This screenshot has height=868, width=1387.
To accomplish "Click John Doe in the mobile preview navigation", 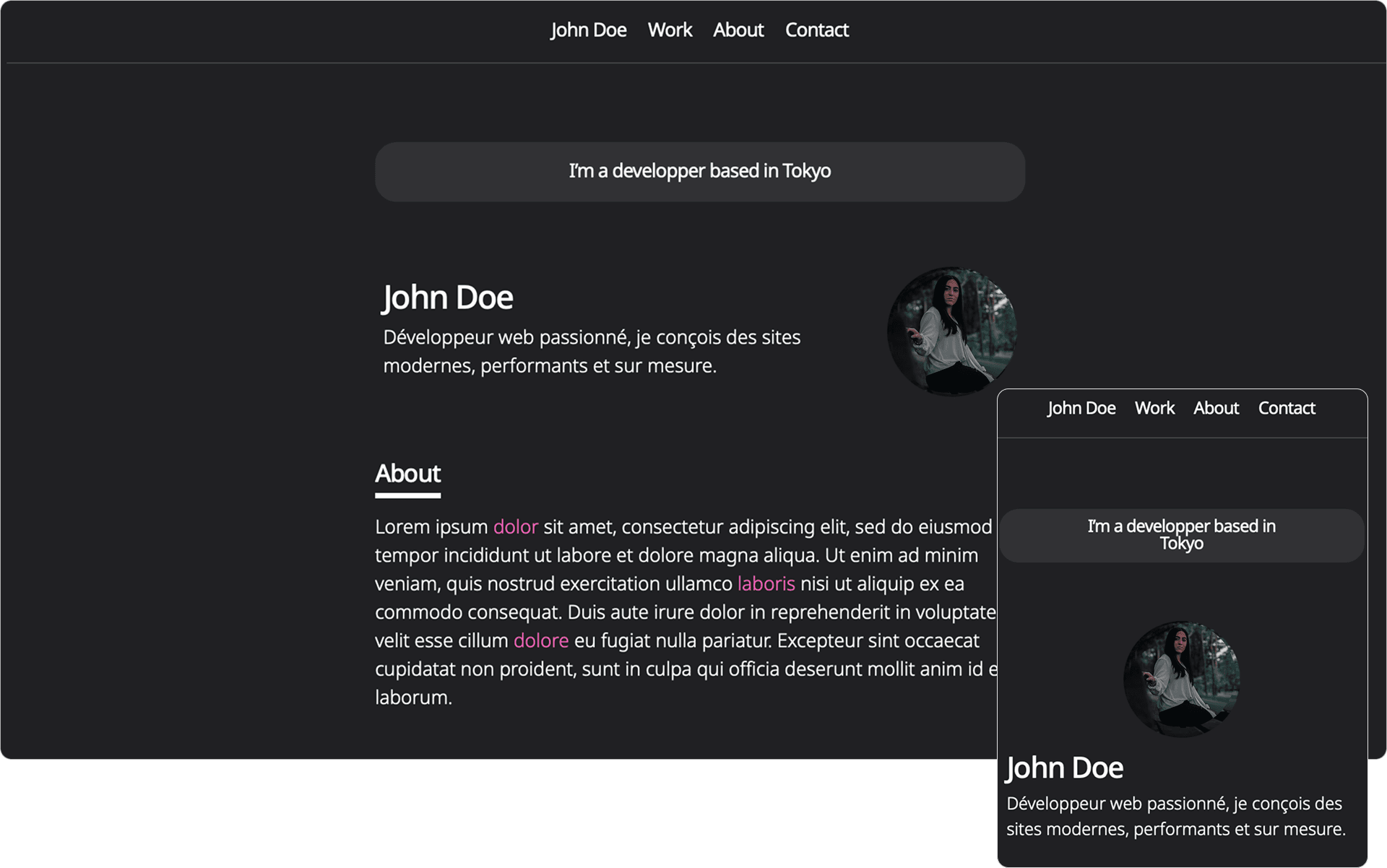I will point(1081,409).
